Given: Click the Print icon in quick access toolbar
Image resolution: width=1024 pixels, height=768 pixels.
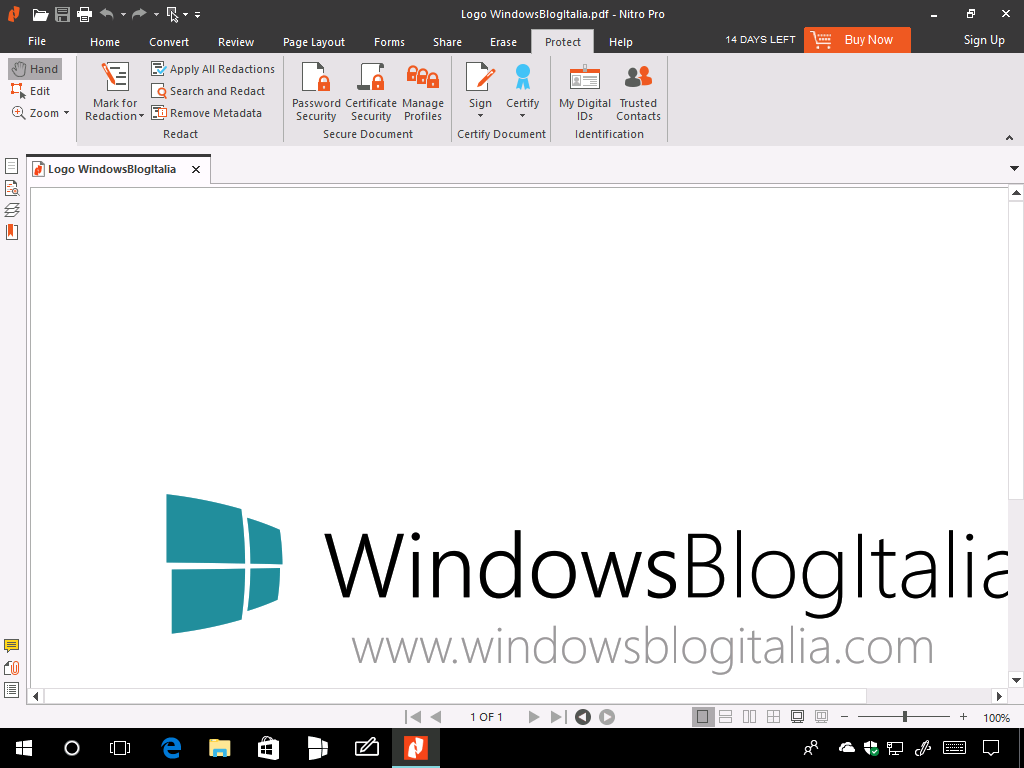Looking at the screenshot, I should tap(84, 14).
